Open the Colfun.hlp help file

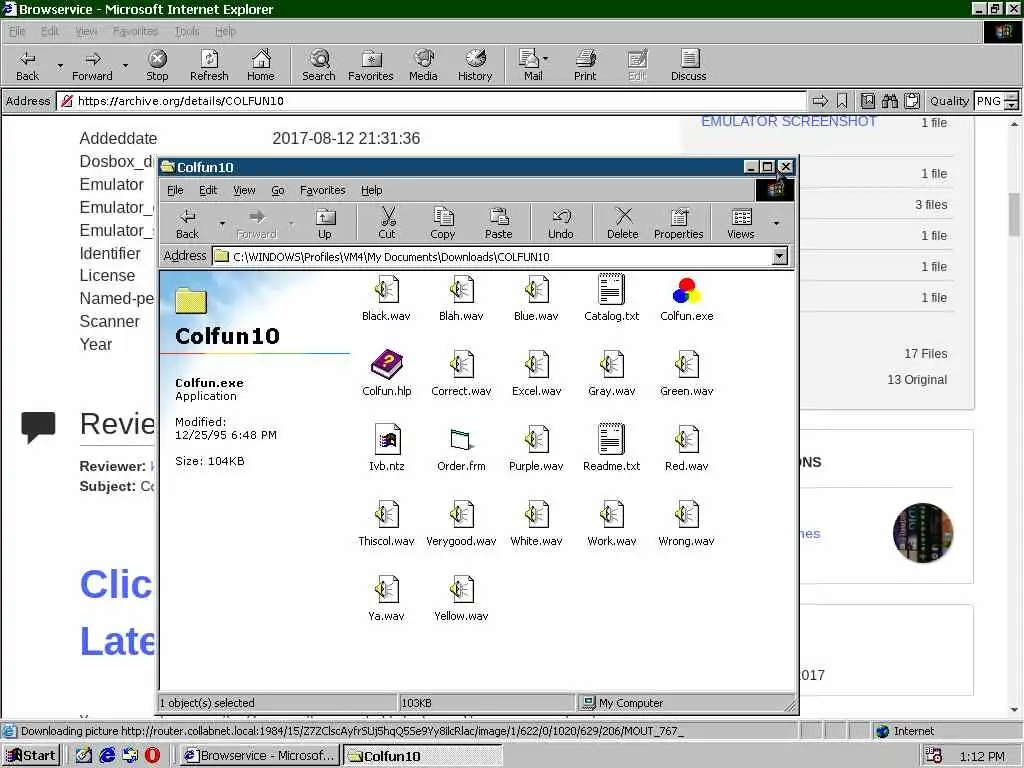[387, 373]
